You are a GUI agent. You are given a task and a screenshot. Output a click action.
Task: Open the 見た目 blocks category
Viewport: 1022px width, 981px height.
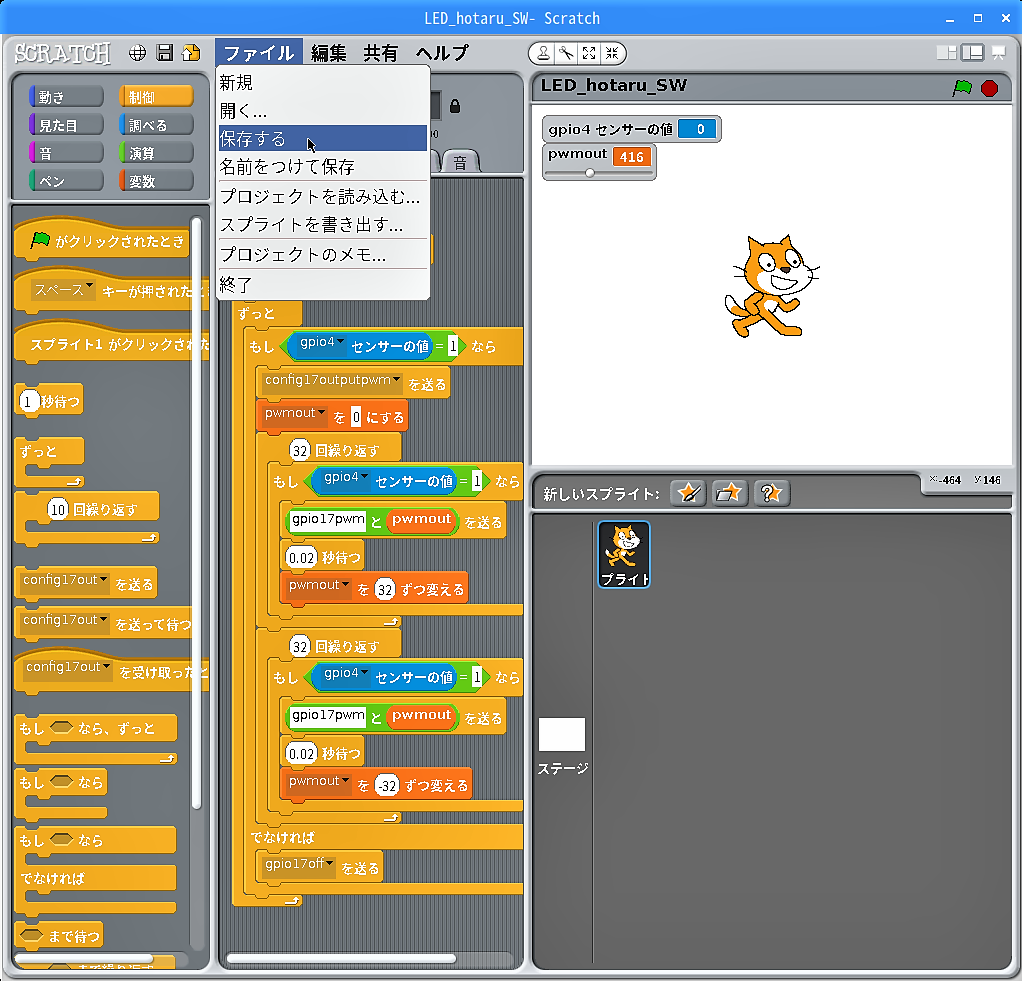tap(66, 124)
